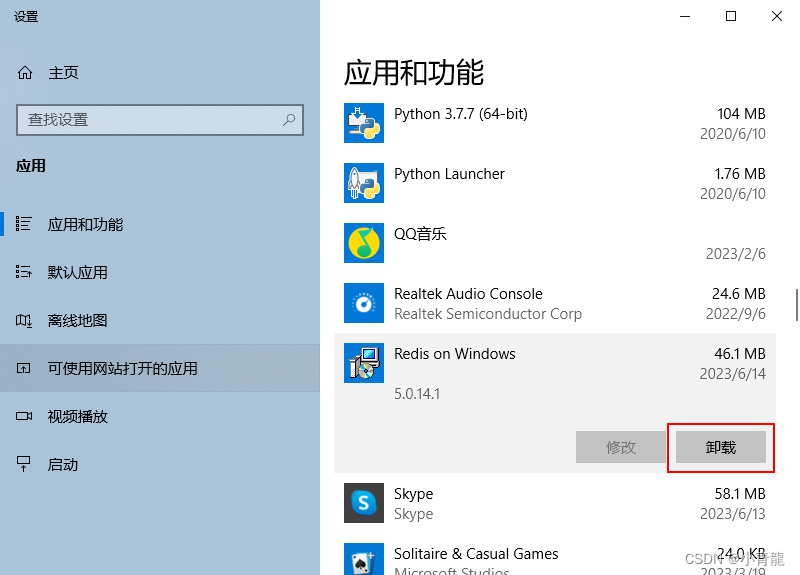This screenshot has width=800, height=575.
Task: Click the QQ音乐 app icon
Action: (364, 243)
